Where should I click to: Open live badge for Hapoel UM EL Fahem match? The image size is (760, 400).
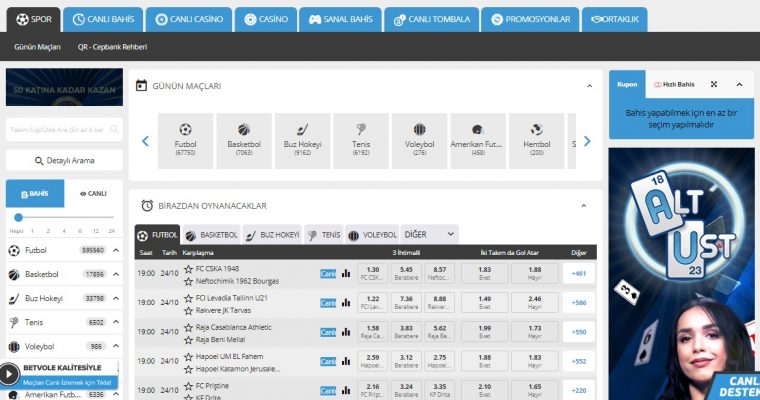click(328, 362)
